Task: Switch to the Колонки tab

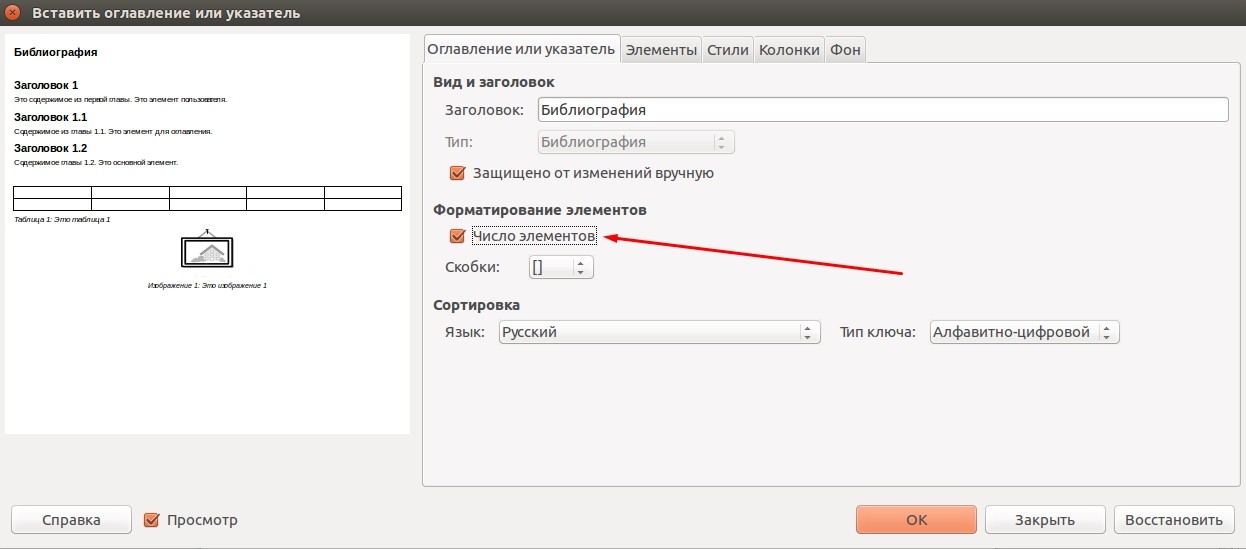Action: pyautogui.click(x=789, y=49)
